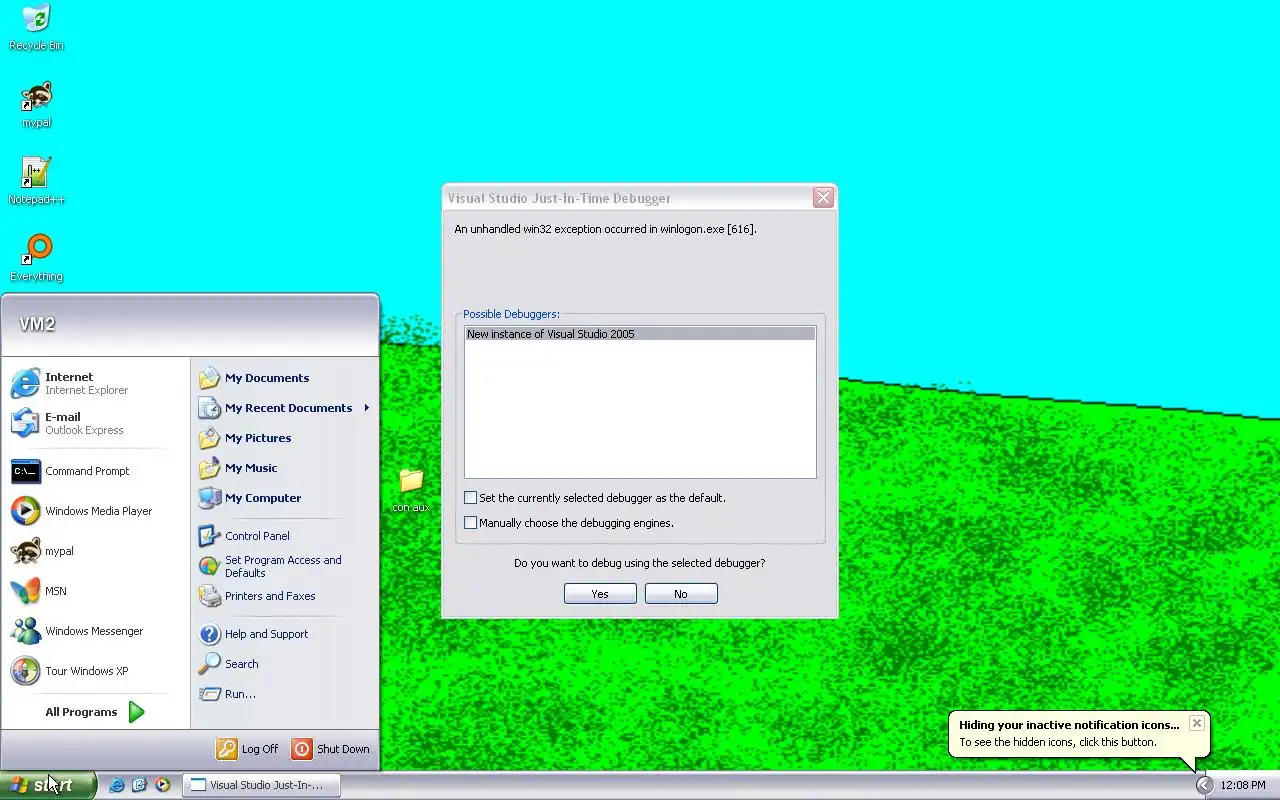Screen dimensions: 1280x800
Task: Close the Just-In-Time Debugger dialog
Action: (823, 198)
